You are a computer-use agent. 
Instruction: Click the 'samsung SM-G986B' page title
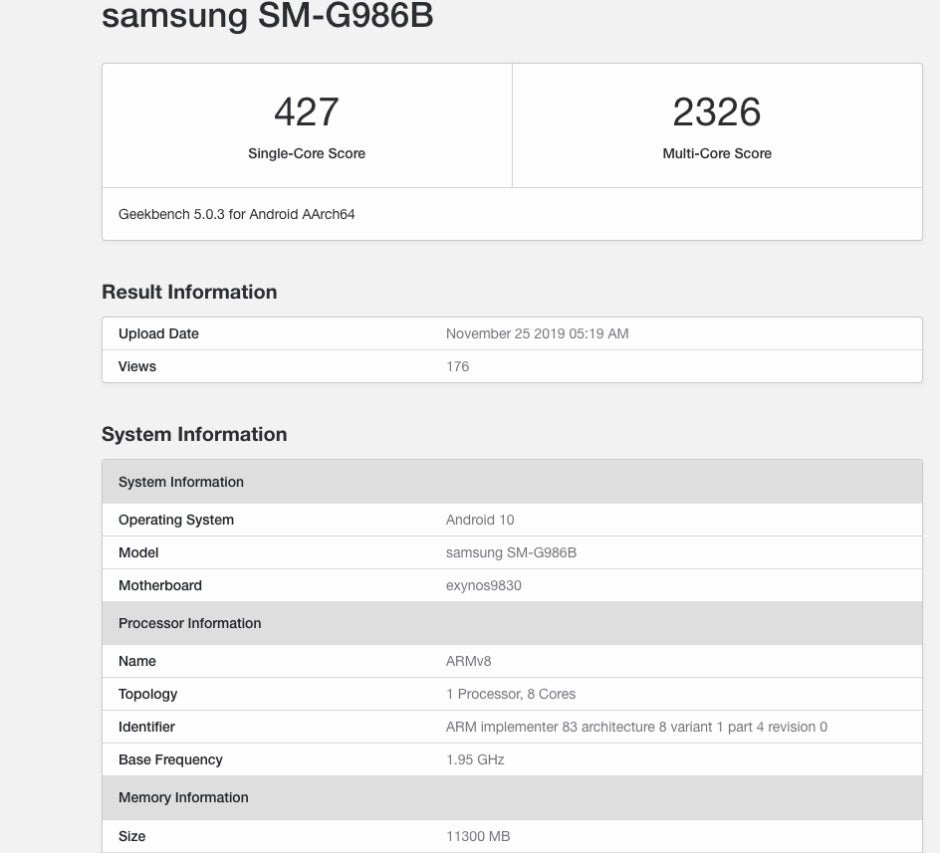pos(267,14)
